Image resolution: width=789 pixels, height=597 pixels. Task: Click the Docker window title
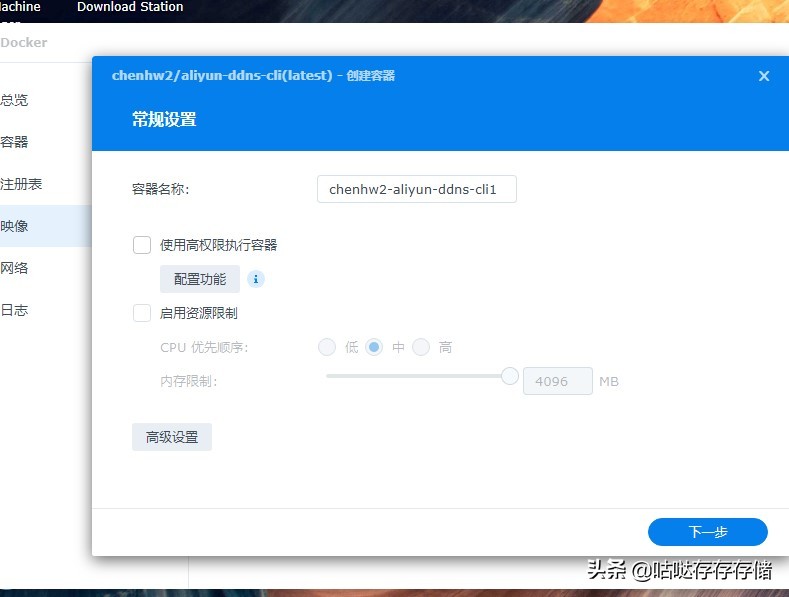(x=24, y=43)
